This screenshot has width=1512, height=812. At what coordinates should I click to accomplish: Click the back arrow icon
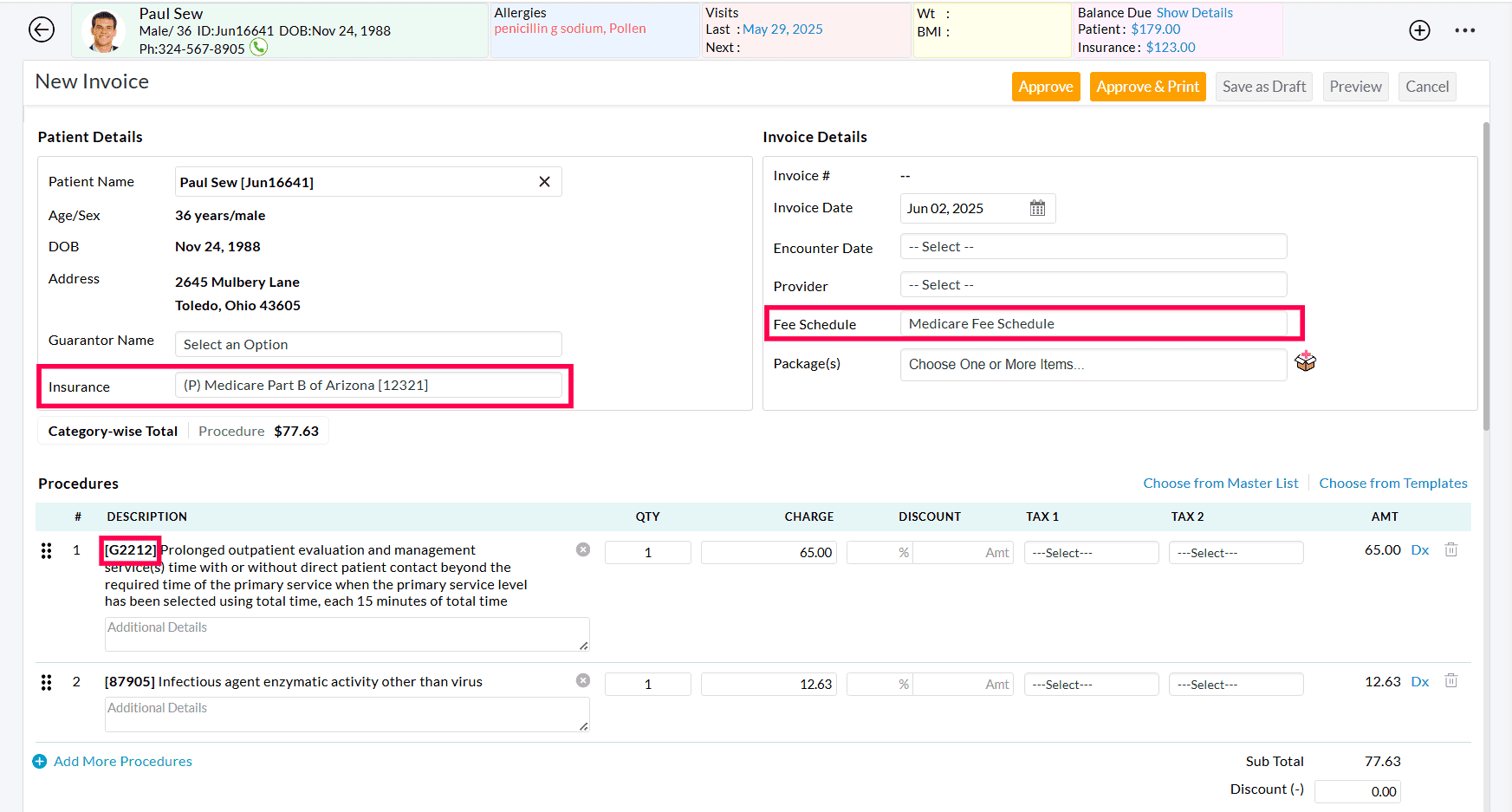pyautogui.click(x=42, y=29)
